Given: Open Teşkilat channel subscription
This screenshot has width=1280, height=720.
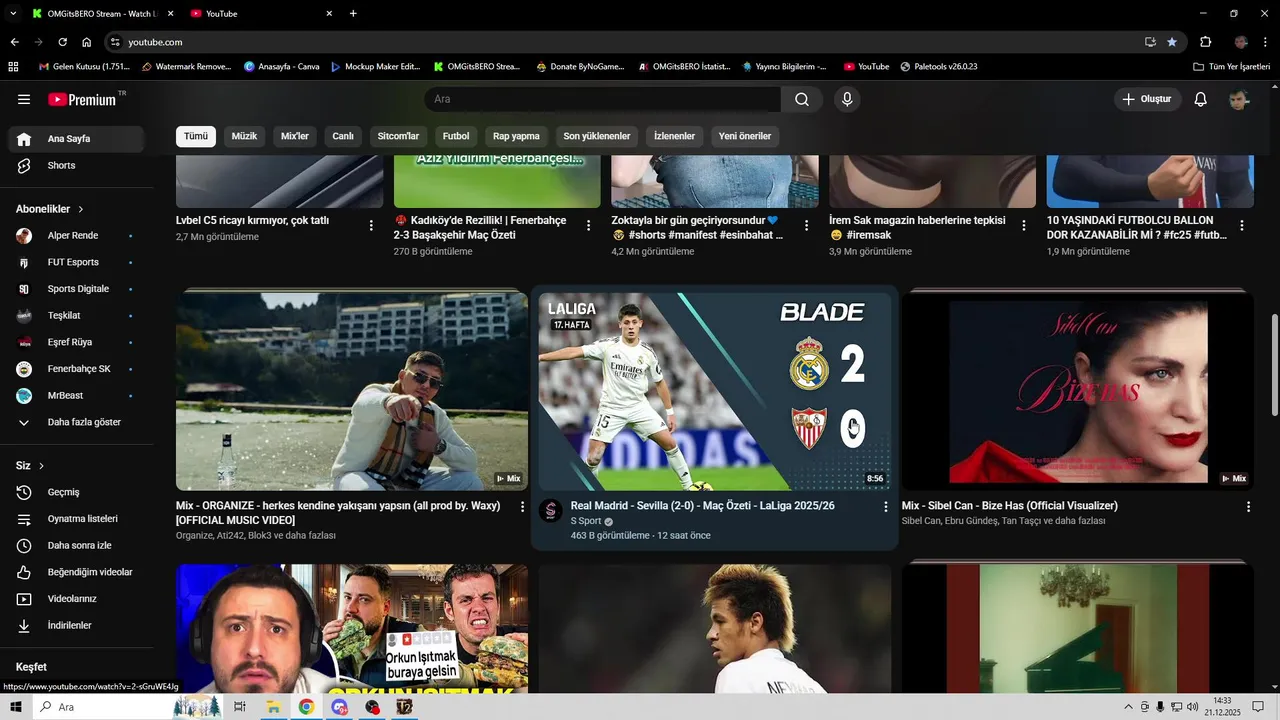Looking at the screenshot, I should click(x=76, y=315).
